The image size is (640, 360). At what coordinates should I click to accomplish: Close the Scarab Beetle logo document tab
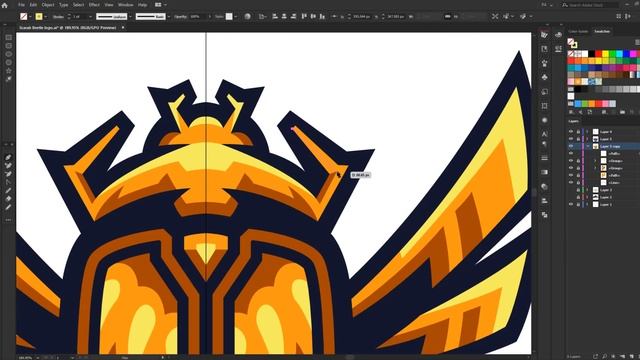123,28
